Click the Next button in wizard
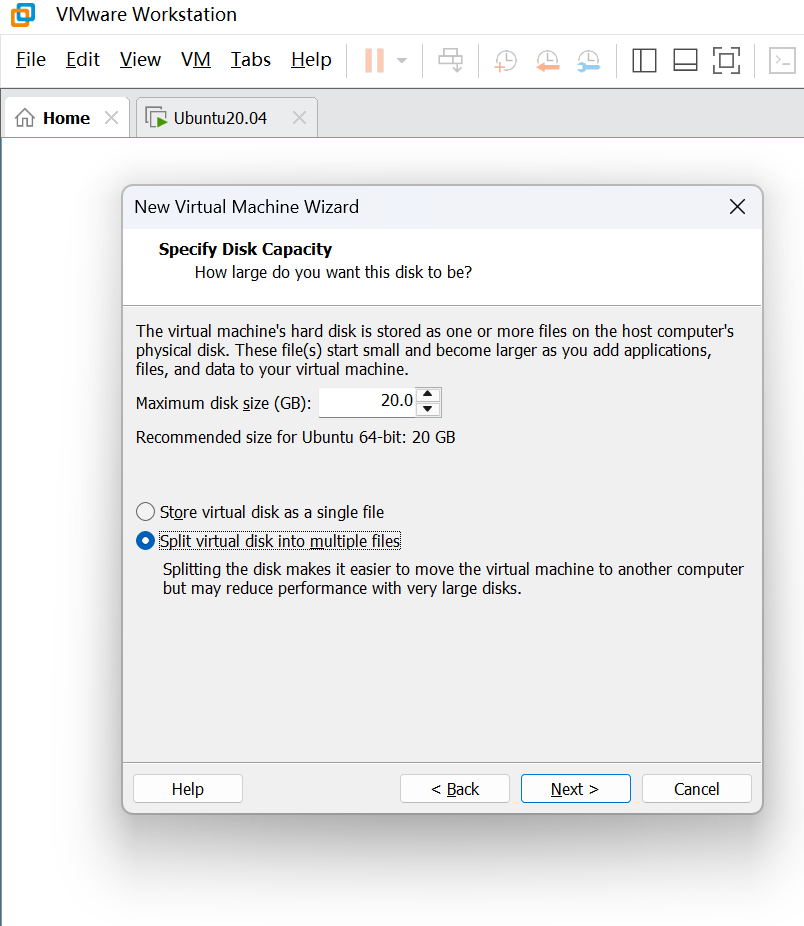Screen dimensions: 804x926 tap(575, 789)
